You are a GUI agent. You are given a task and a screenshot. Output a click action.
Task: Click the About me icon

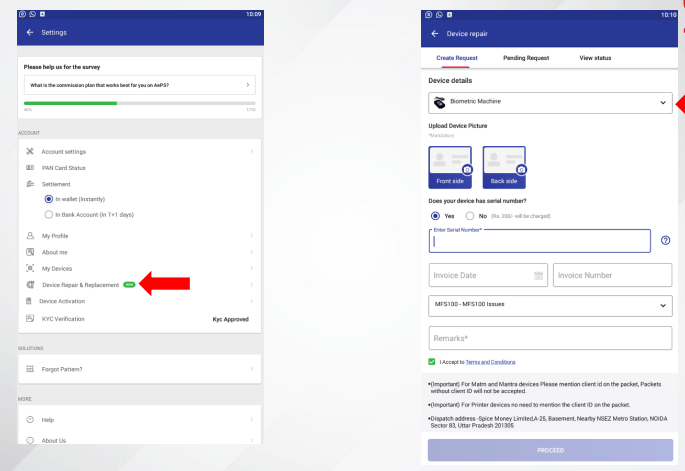pos(30,252)
